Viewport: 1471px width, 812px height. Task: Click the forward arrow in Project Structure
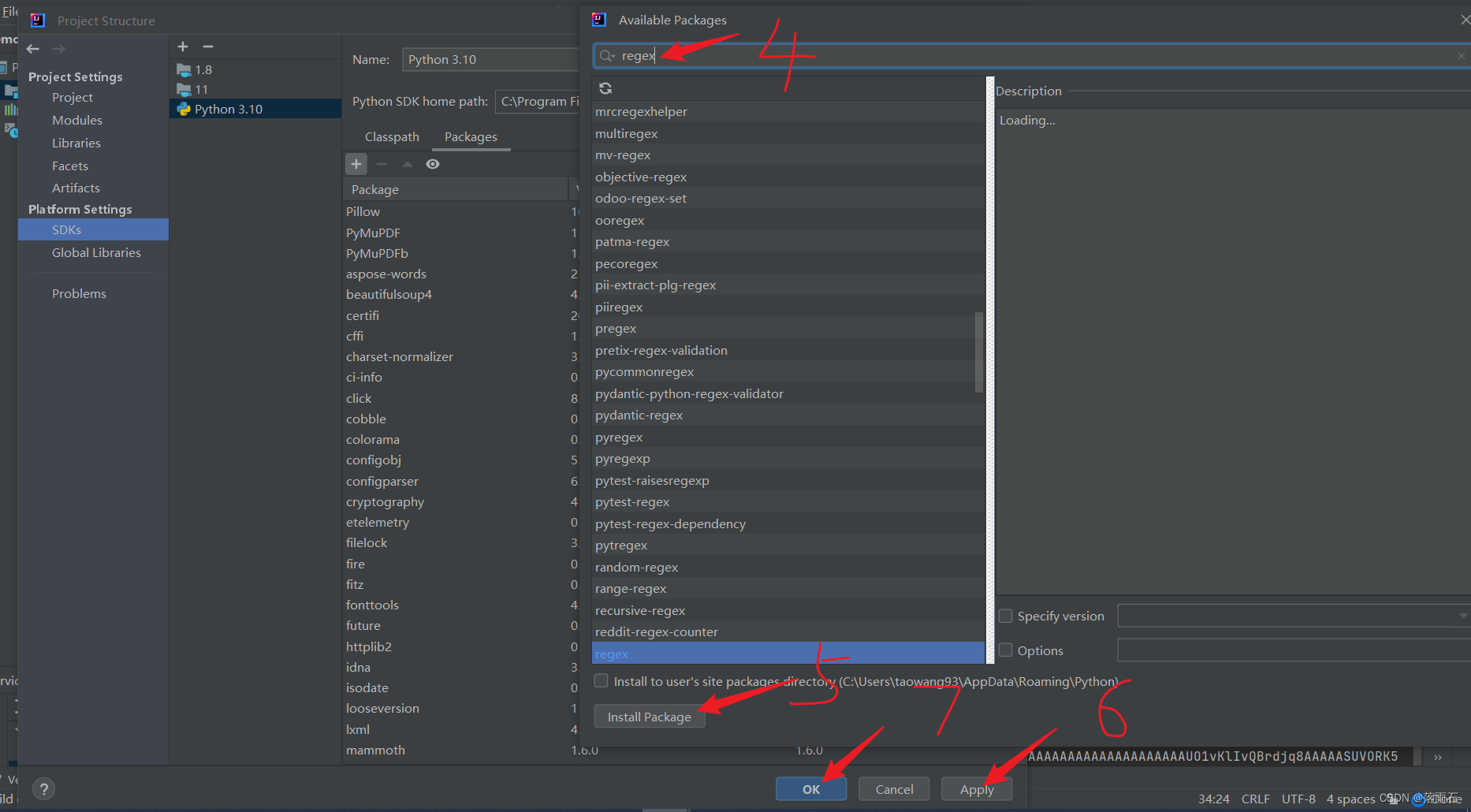pos(58,48)
